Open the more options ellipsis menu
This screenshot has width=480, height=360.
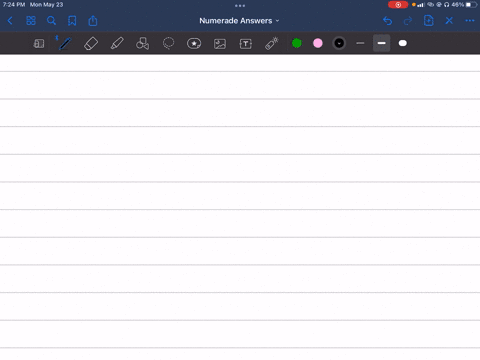(470, 21)
